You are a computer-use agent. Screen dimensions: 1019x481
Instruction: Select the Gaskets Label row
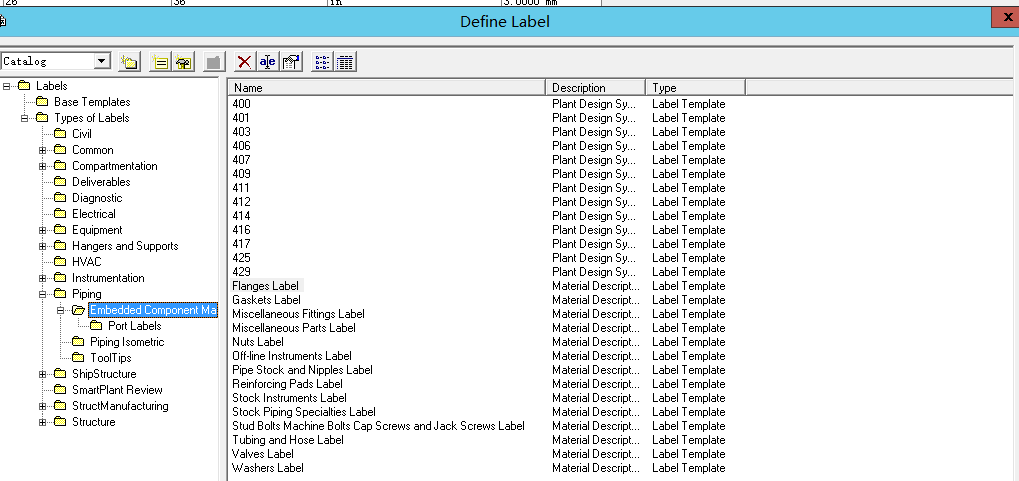(x=266, y=300)
